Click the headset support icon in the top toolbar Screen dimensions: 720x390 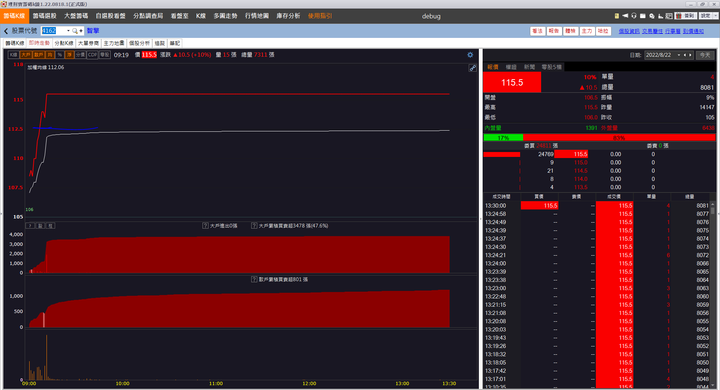(x=634, y=16)
